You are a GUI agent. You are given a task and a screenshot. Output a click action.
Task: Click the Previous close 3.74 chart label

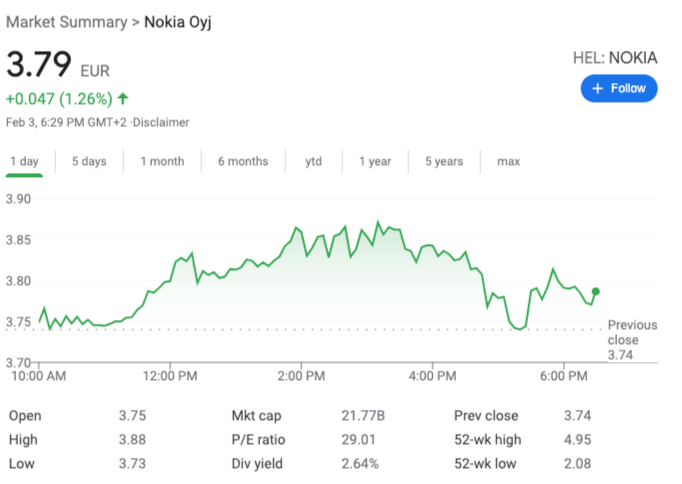point(632,340)
